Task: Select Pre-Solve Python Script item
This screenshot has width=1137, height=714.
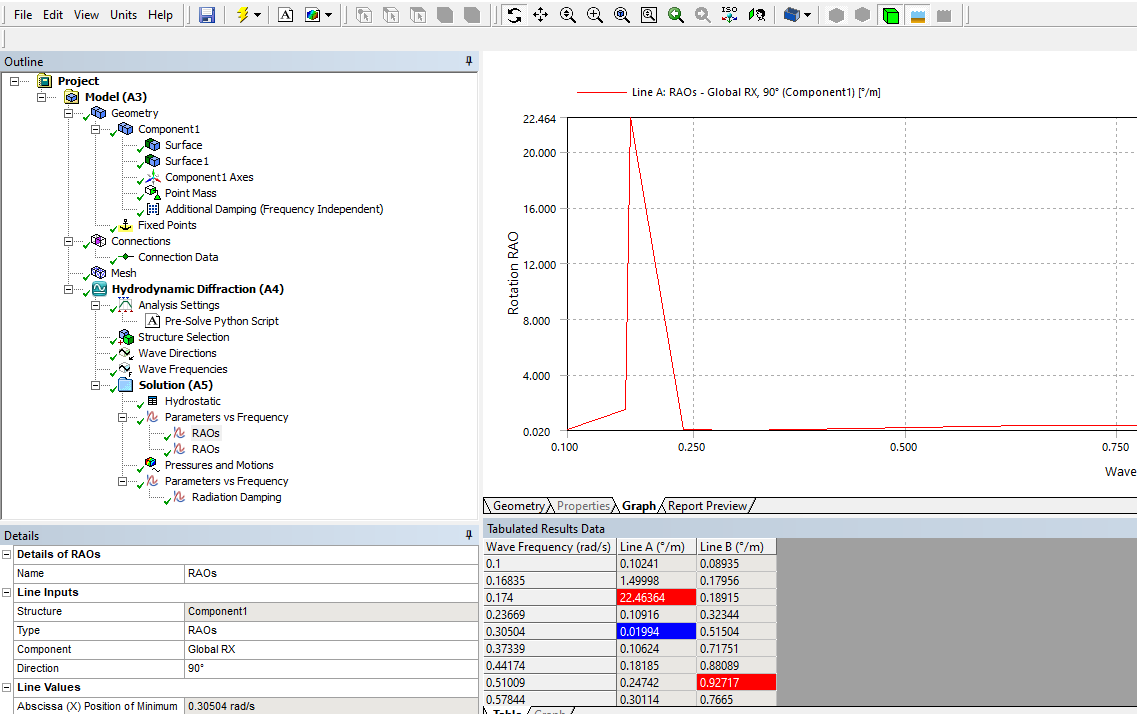Action: [x=221, y=321]
